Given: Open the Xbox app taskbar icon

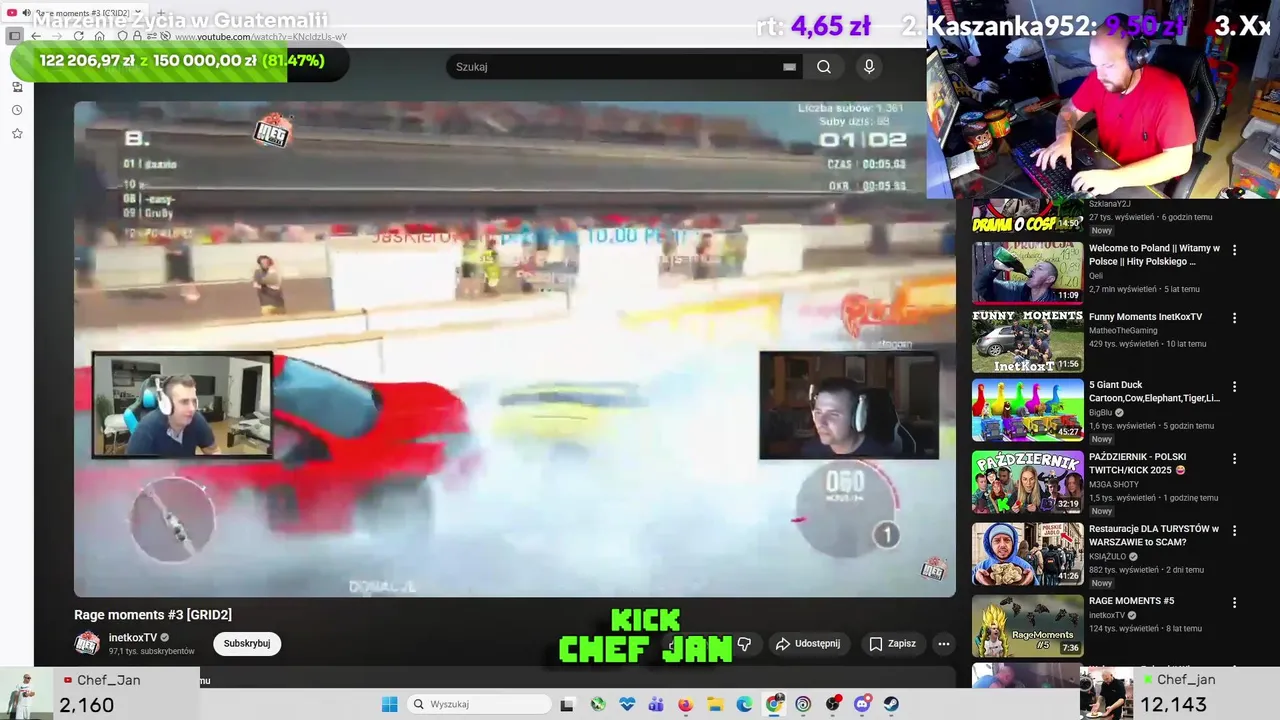Looking at the screenshot, I should (598, 704).
